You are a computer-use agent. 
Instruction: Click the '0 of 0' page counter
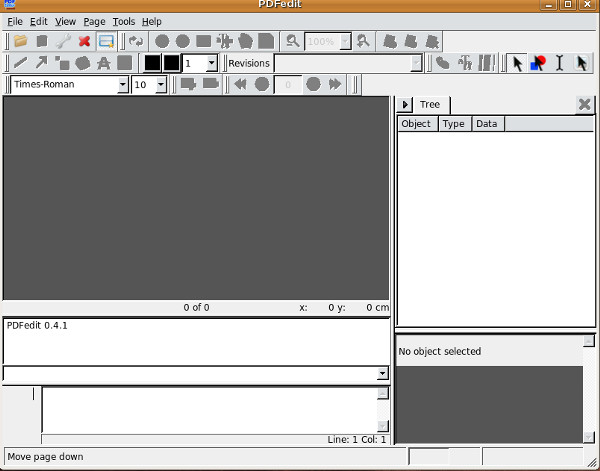point(196,307)
